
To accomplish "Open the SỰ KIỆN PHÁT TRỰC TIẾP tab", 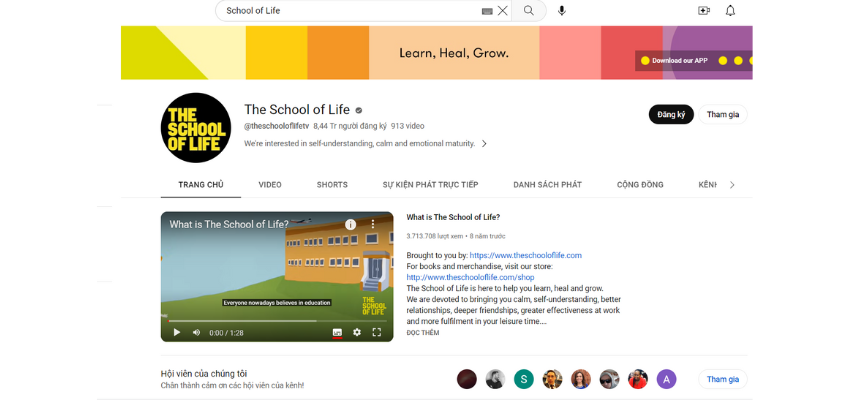I will pyautogui.click(x=430, y=185).
